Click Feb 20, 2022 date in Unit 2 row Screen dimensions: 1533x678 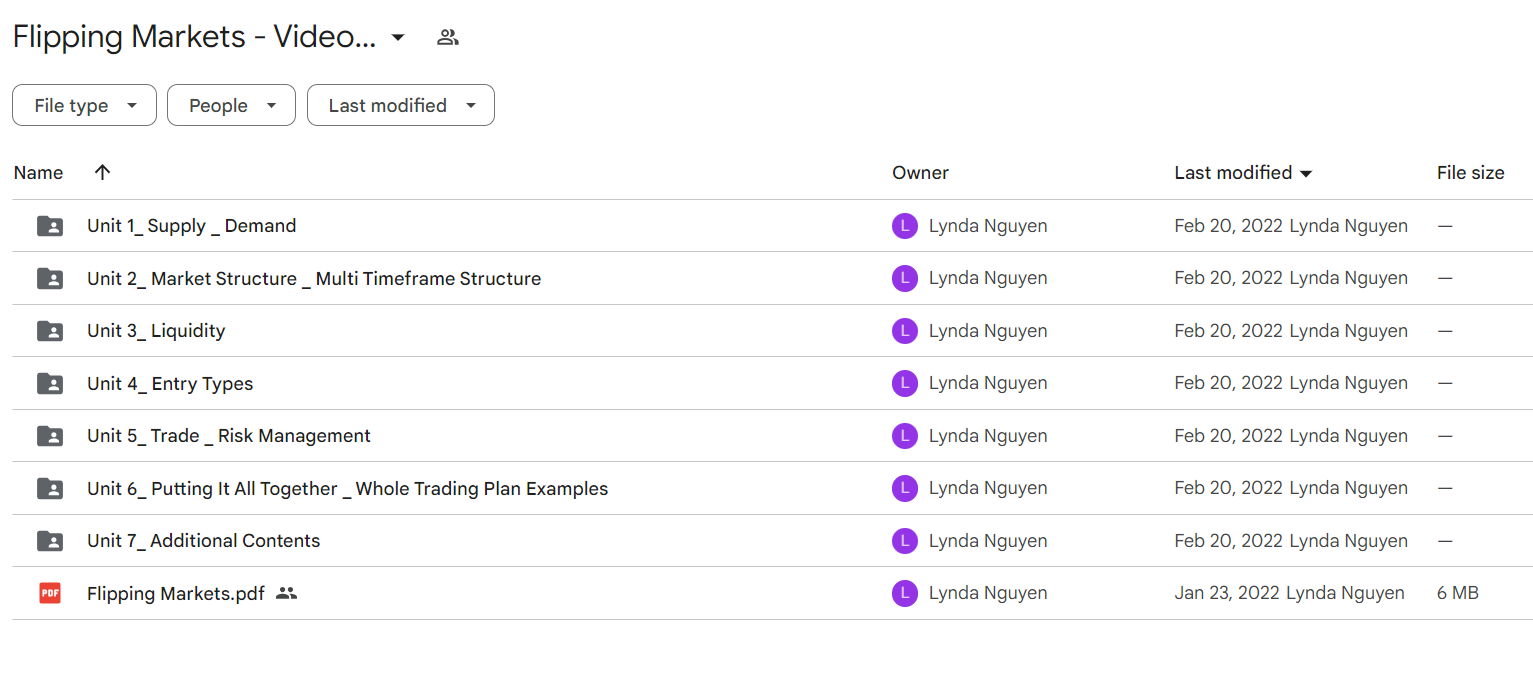point(1228,278)
